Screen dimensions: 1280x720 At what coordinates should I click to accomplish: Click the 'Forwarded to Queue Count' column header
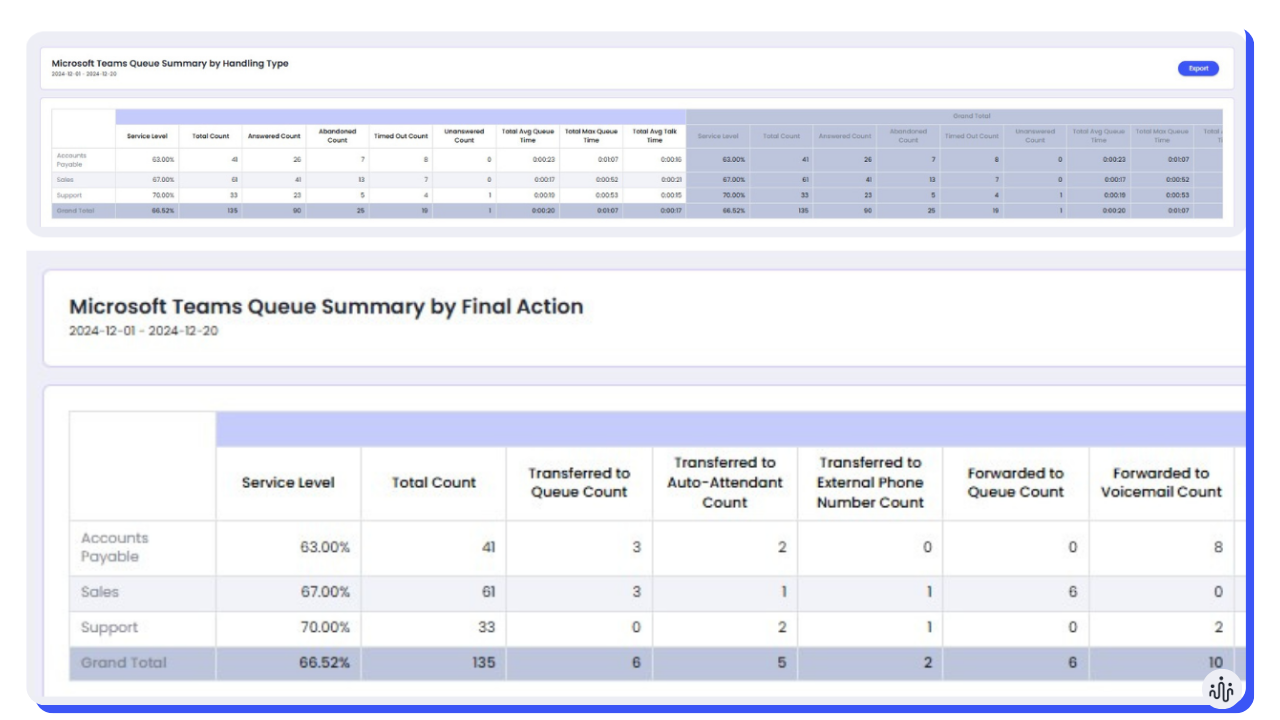click(x=1015, y=483)
